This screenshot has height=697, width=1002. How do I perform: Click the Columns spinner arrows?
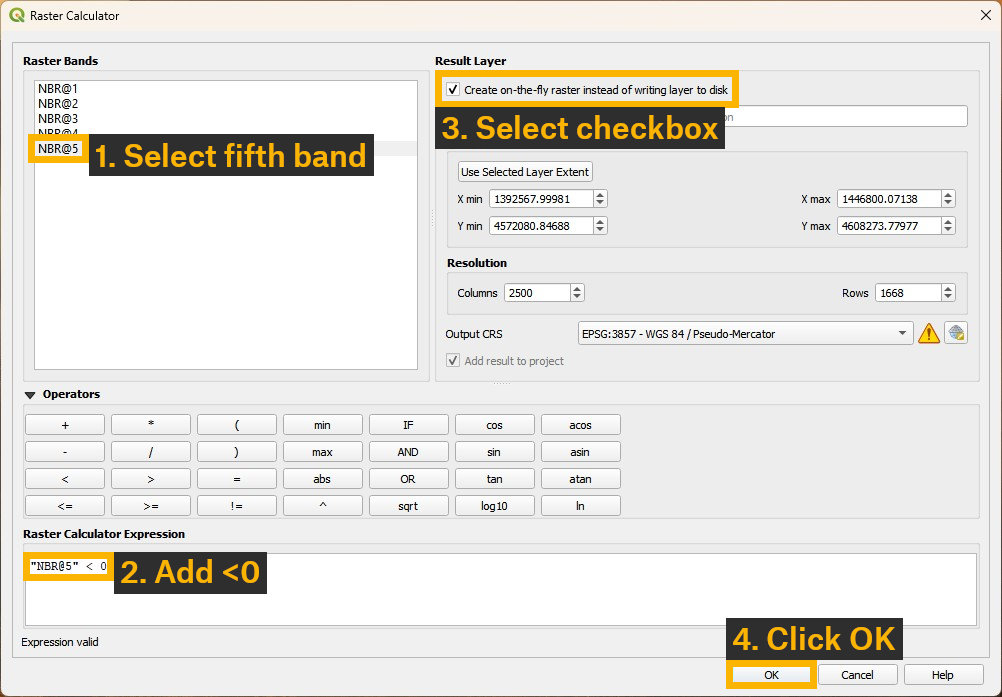[x=577, y=293]
